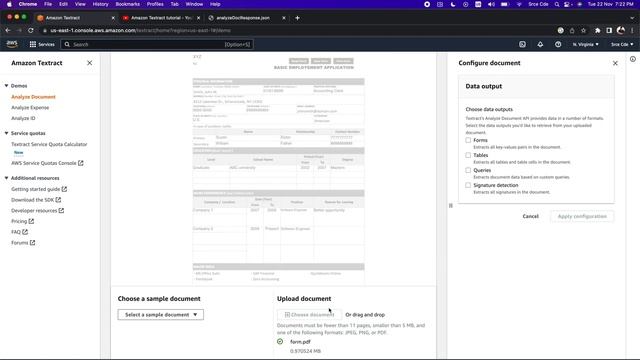Open Pricing link in sidebar
Viewport: 640px width, 360px height.
pyautogui.click(x=22, y=221)
